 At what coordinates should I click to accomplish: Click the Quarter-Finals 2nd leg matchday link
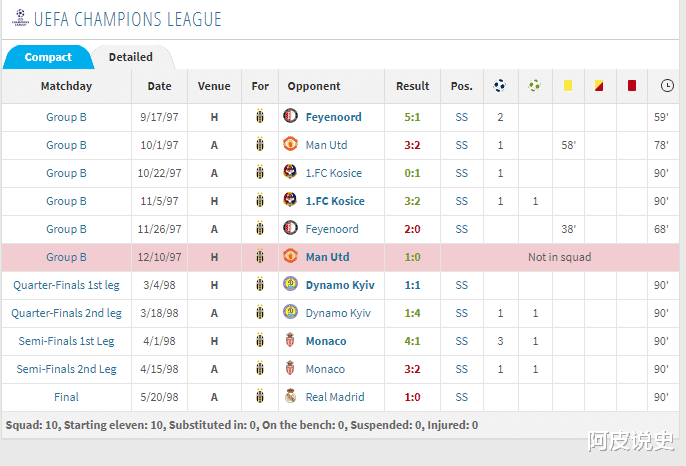66,313
